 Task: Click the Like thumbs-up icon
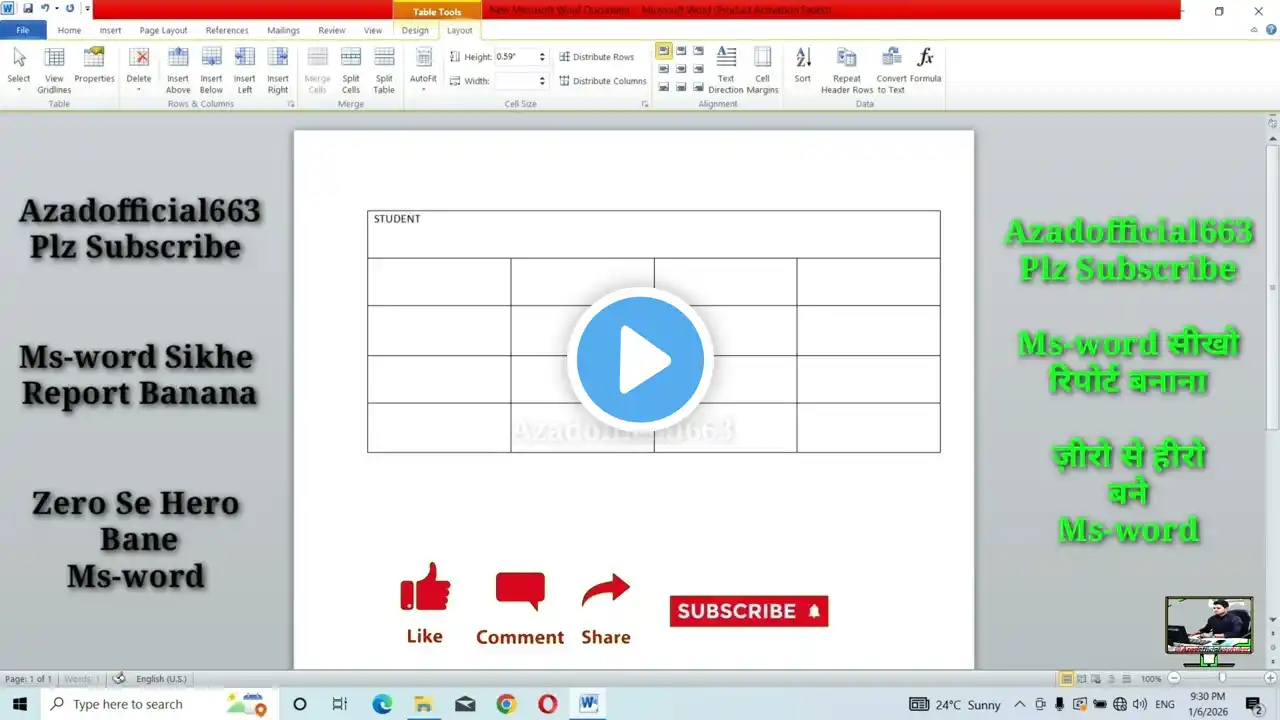coord(425,586)
